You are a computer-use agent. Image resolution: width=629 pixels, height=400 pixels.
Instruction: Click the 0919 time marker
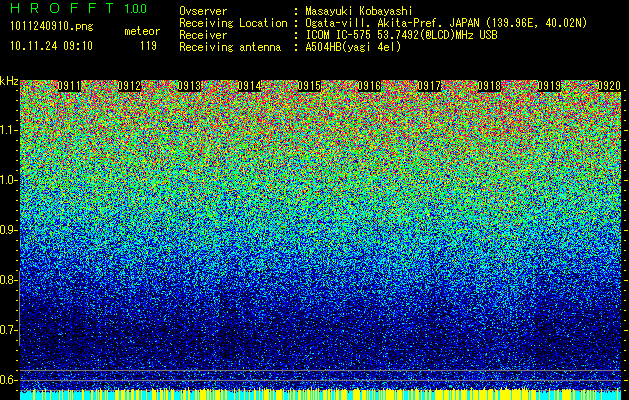549,86
